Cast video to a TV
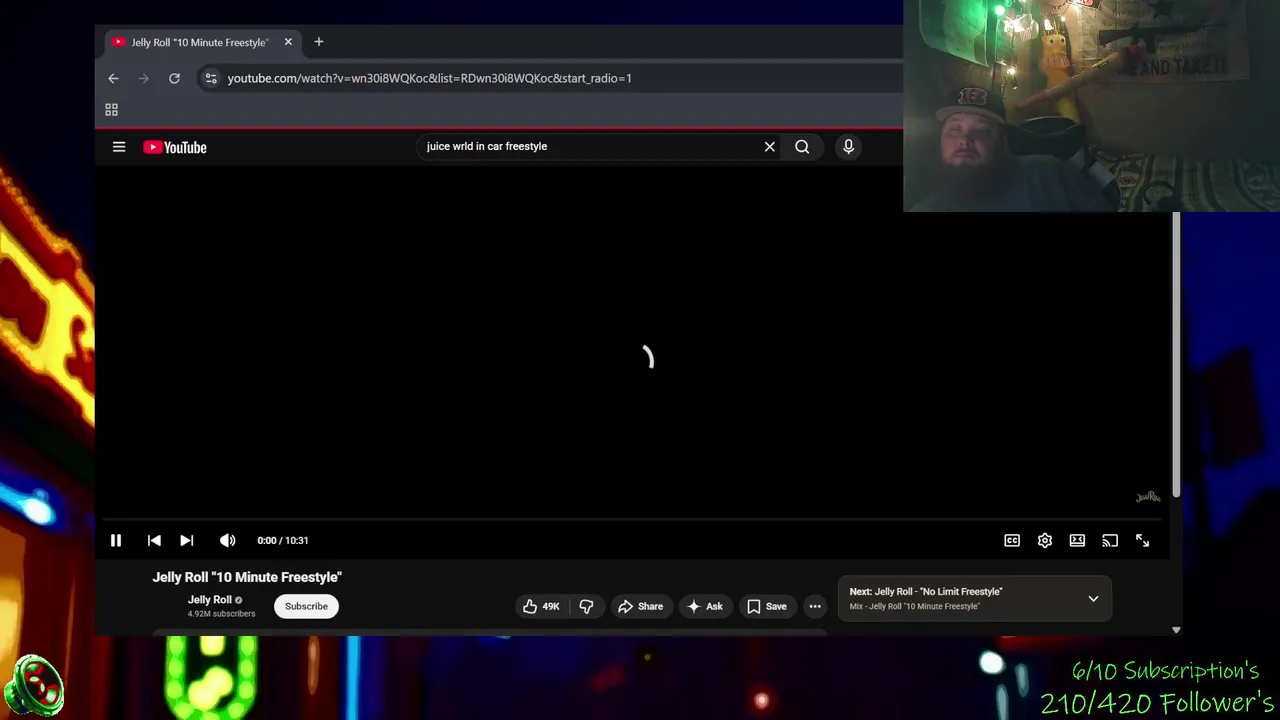The height and width of the screenshot is (720, 1280). coord(1110,540)
